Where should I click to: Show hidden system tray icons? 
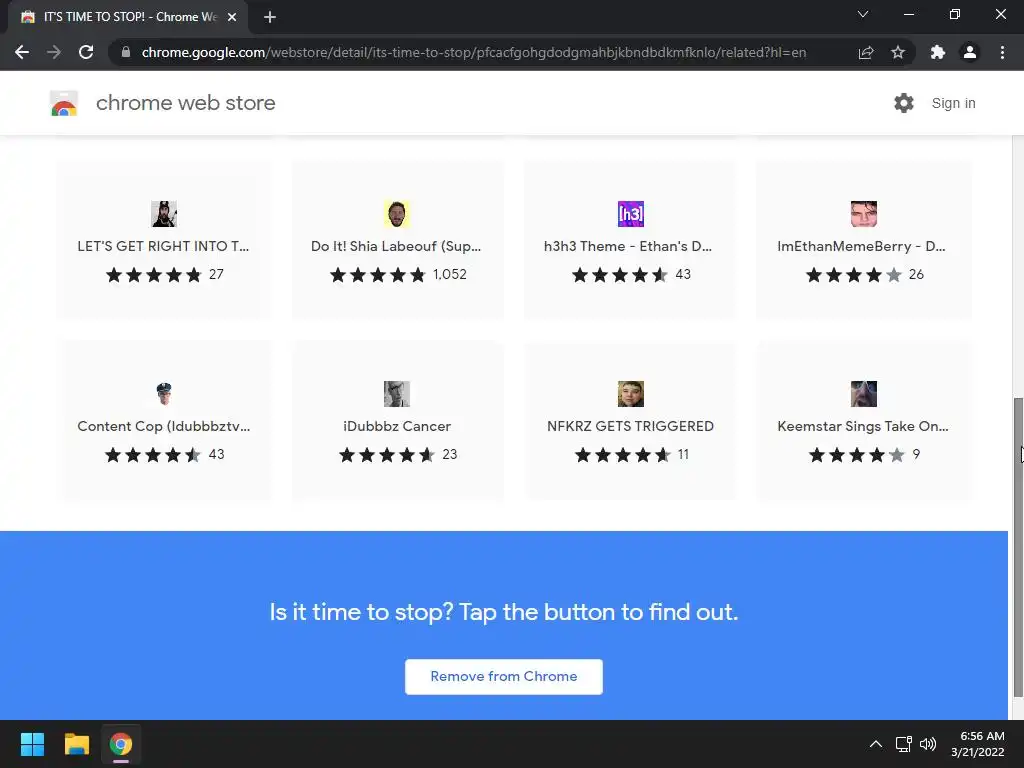(876, 744)
